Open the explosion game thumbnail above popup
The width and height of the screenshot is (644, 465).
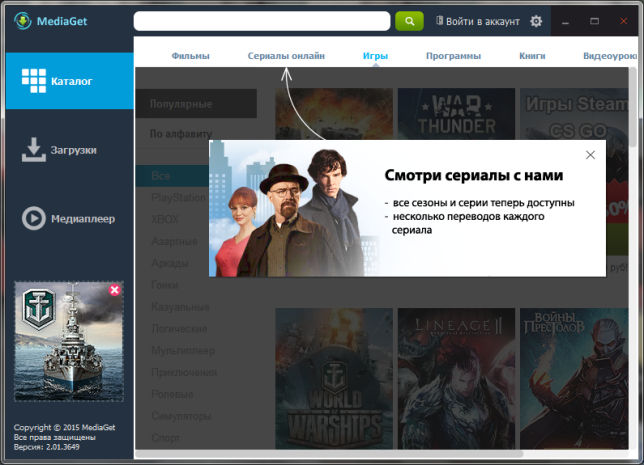pos(334,114)
